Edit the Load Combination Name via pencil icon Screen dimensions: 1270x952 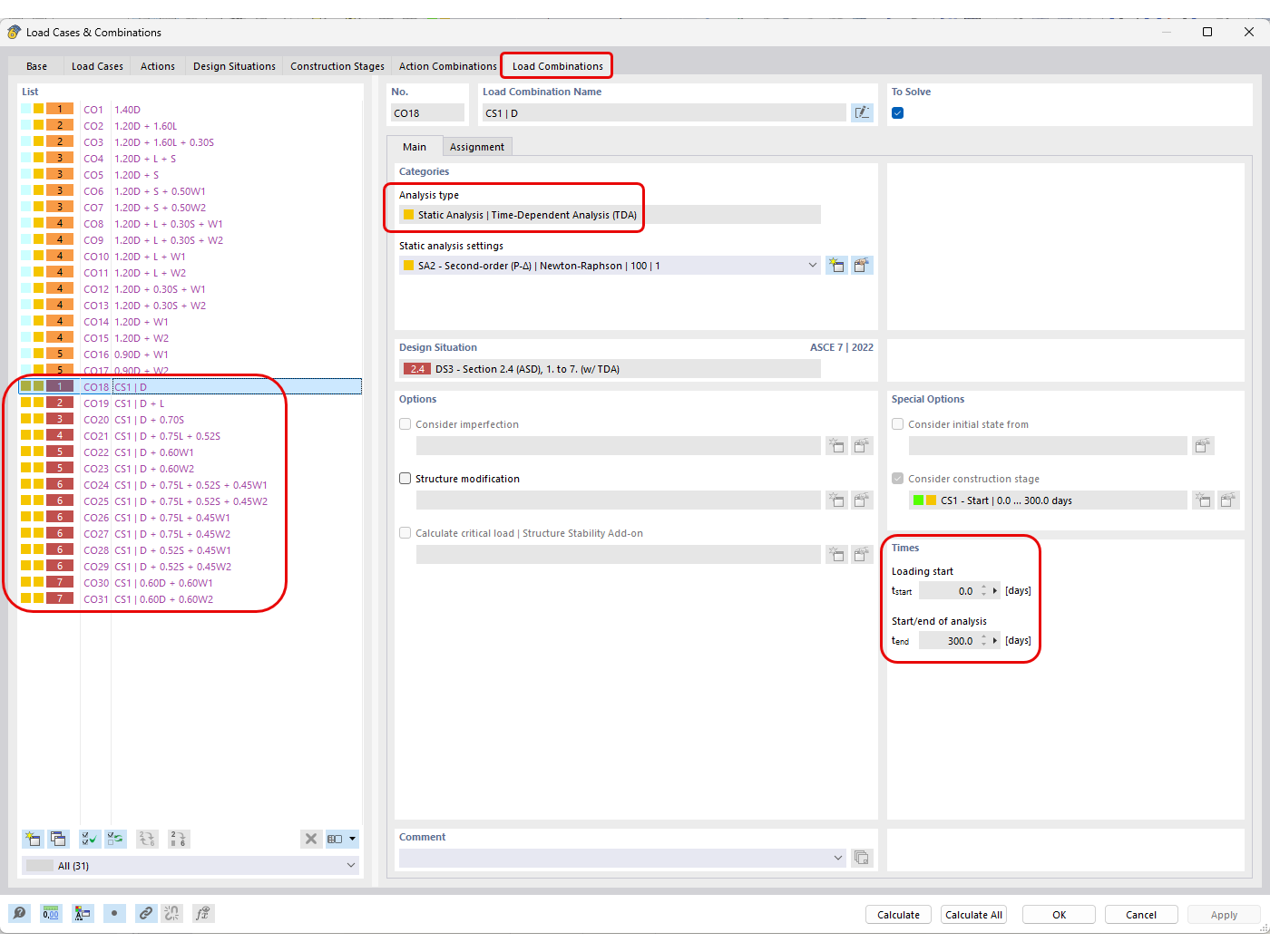click(x=862, y=111)
